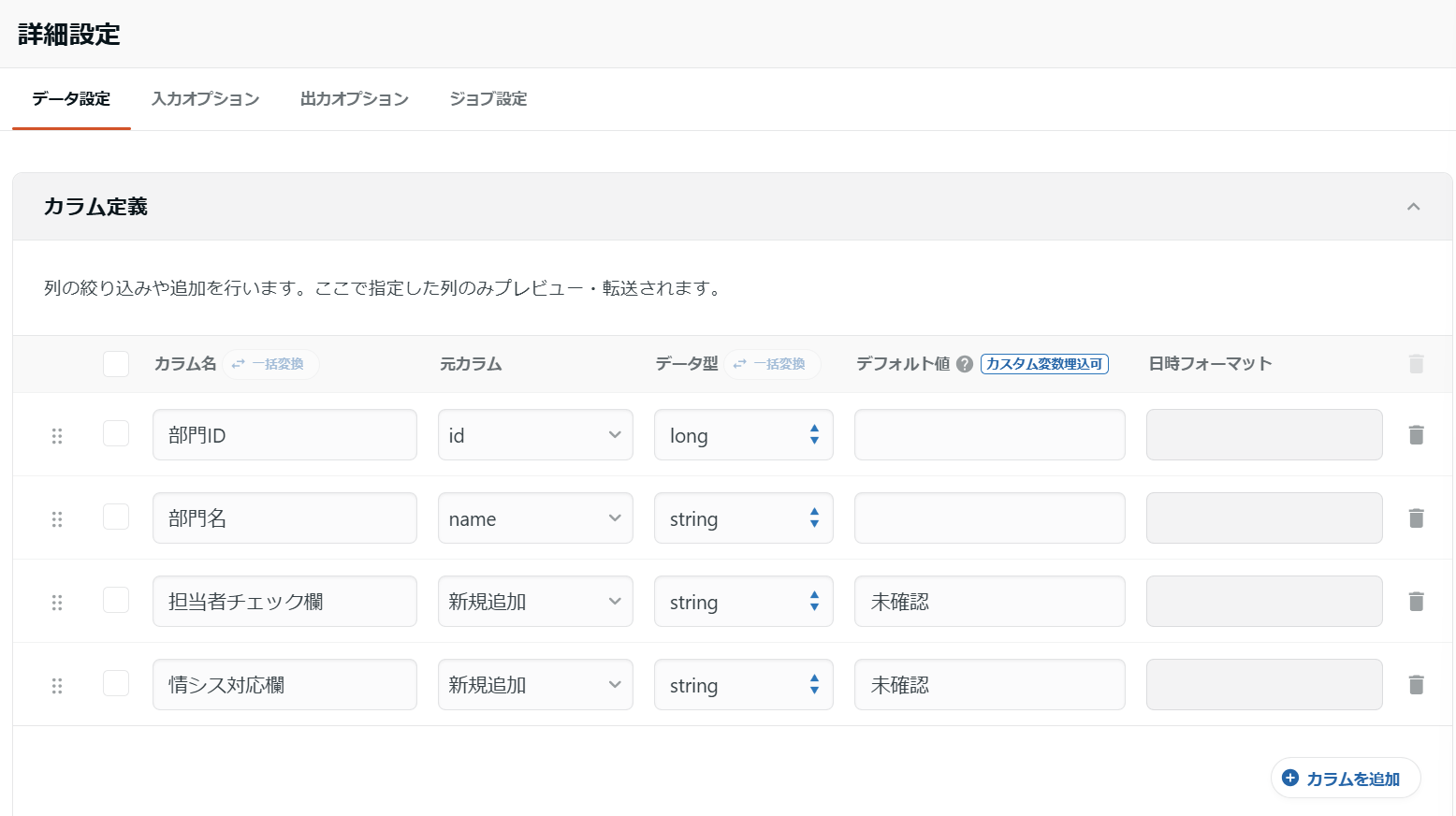Screen dimensions: 1456x816
Task: Open 元カラム dropdown for 担当者チェック欄 row
Action: tap(535, 601)
